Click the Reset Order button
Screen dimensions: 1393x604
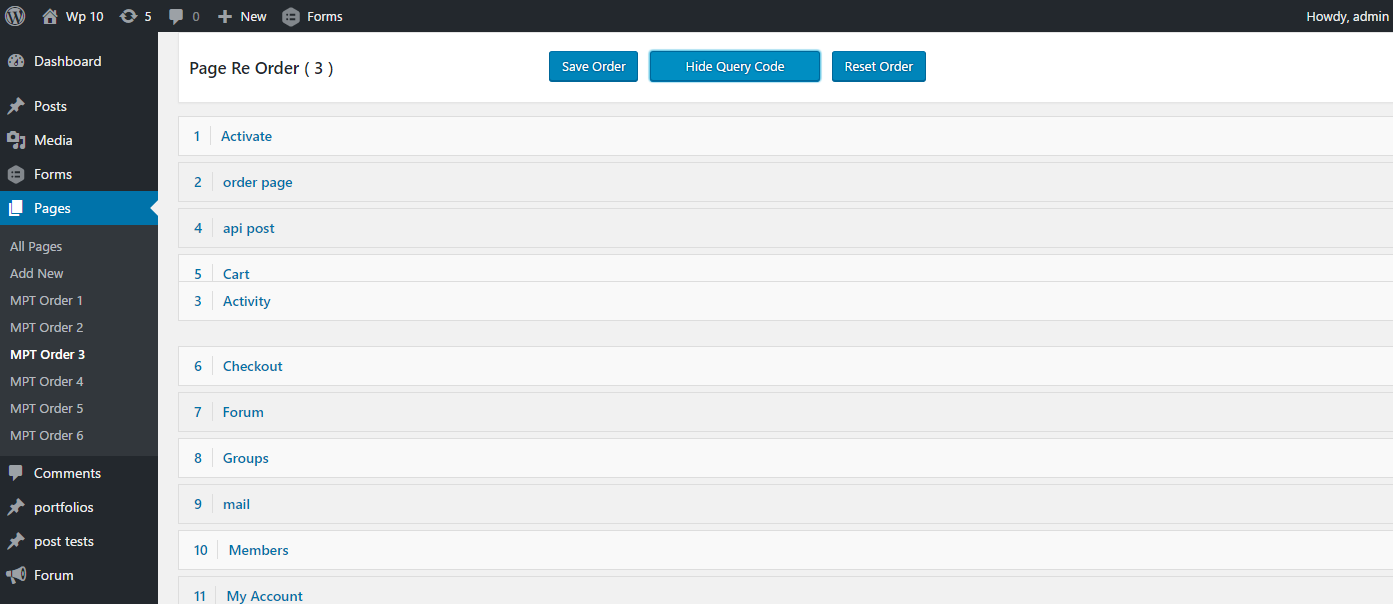[x=879, y=67]
